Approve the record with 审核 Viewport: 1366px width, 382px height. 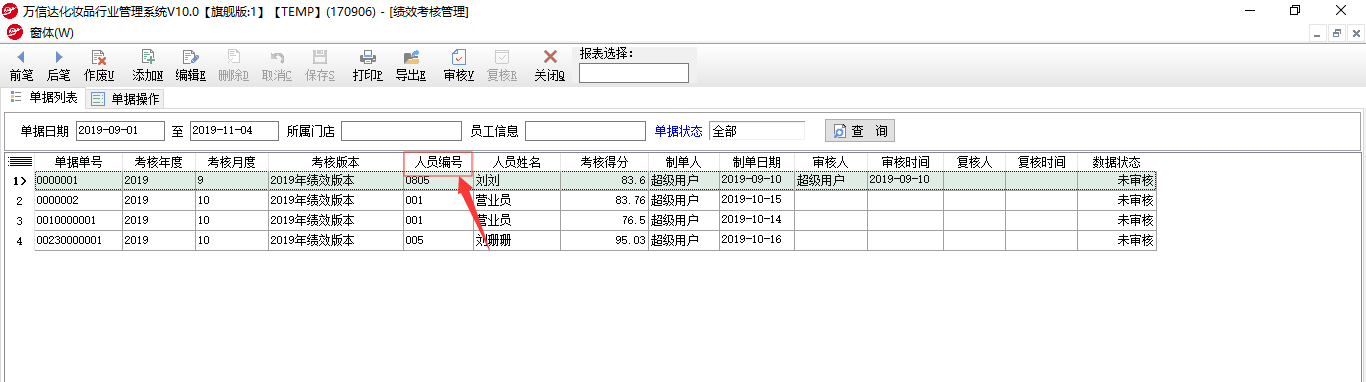pyautogui.click(x=459, y=66)
